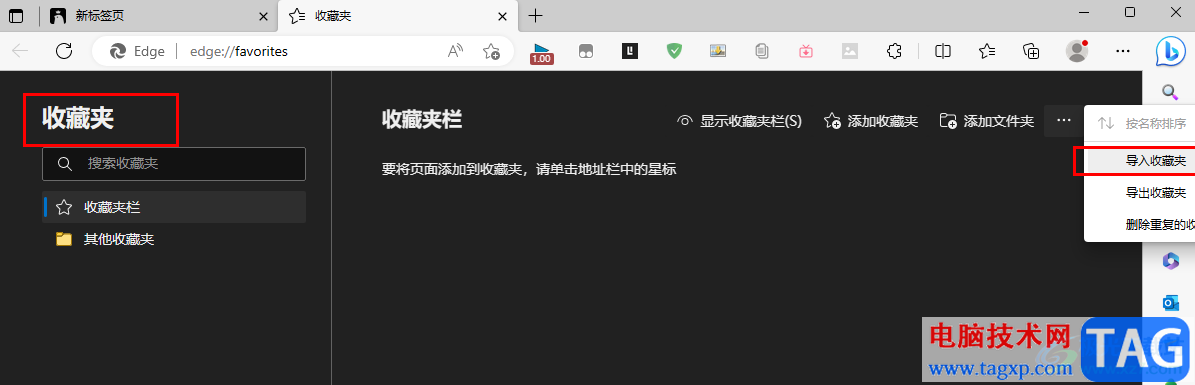Click the sidebar search magnifier icon
1195x385 pixels.
pyautogui.click(x=1170, y=93)
